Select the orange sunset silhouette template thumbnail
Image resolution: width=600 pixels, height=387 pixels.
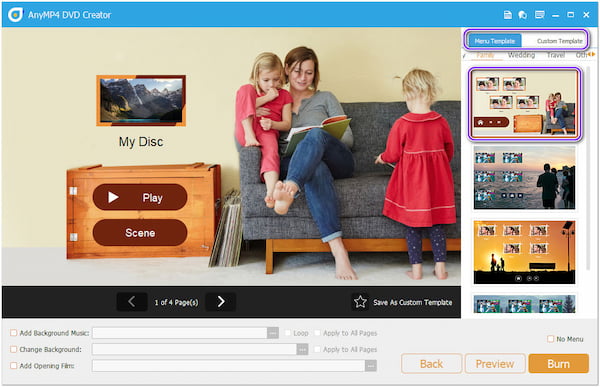[524, 252]
